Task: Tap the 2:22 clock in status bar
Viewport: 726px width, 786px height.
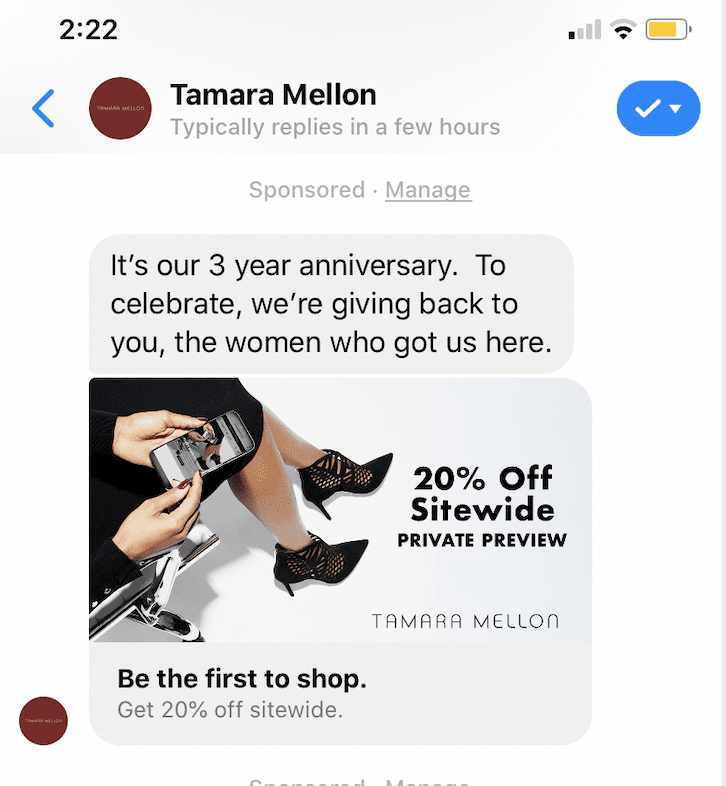Action: [88, 30]
